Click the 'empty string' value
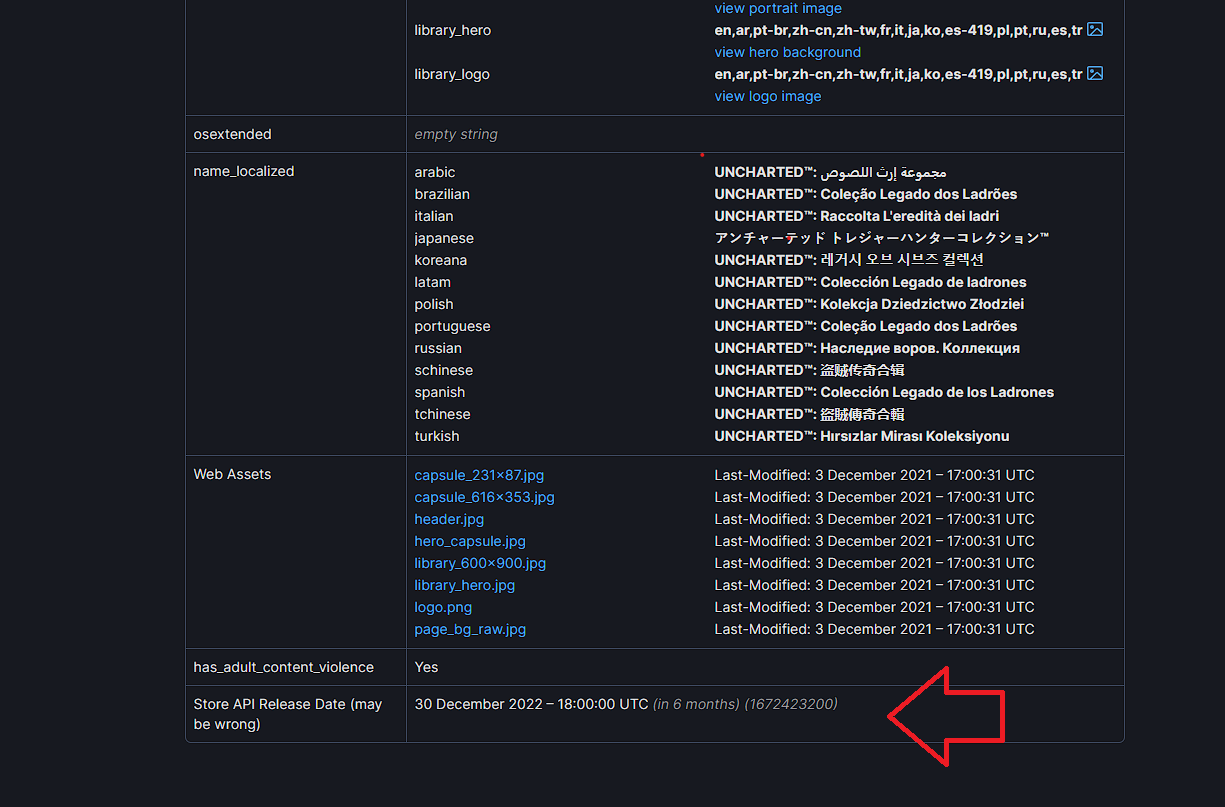 pos(456,134)
